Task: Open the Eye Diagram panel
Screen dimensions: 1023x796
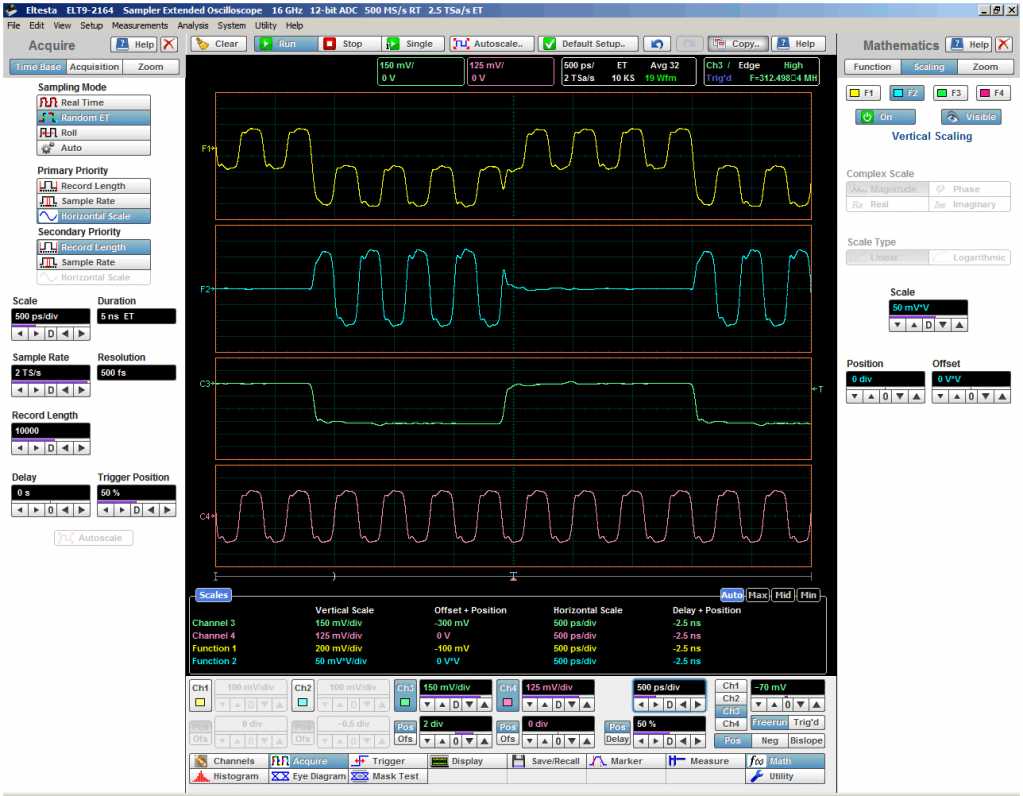Action: tap(307, 776)
